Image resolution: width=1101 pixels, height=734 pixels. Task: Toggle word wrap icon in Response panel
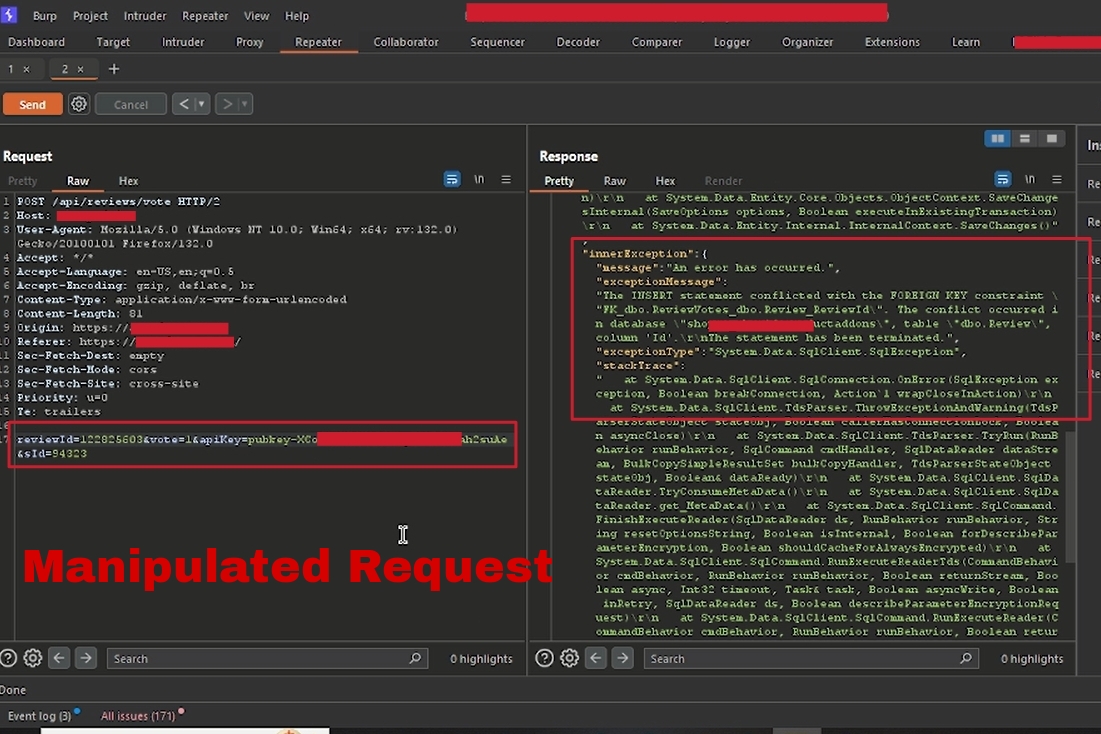click(1002, 180)
